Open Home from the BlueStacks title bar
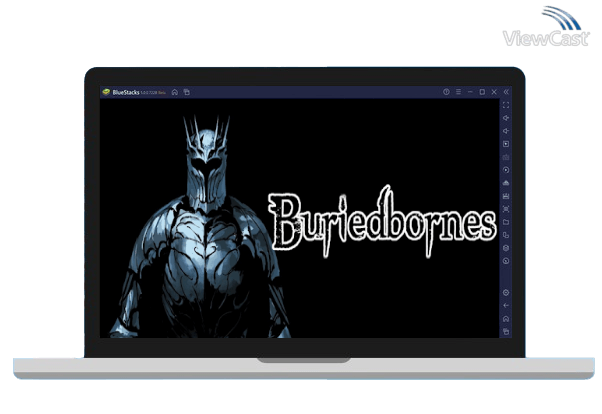602x414 pixels. coord(175,92)
